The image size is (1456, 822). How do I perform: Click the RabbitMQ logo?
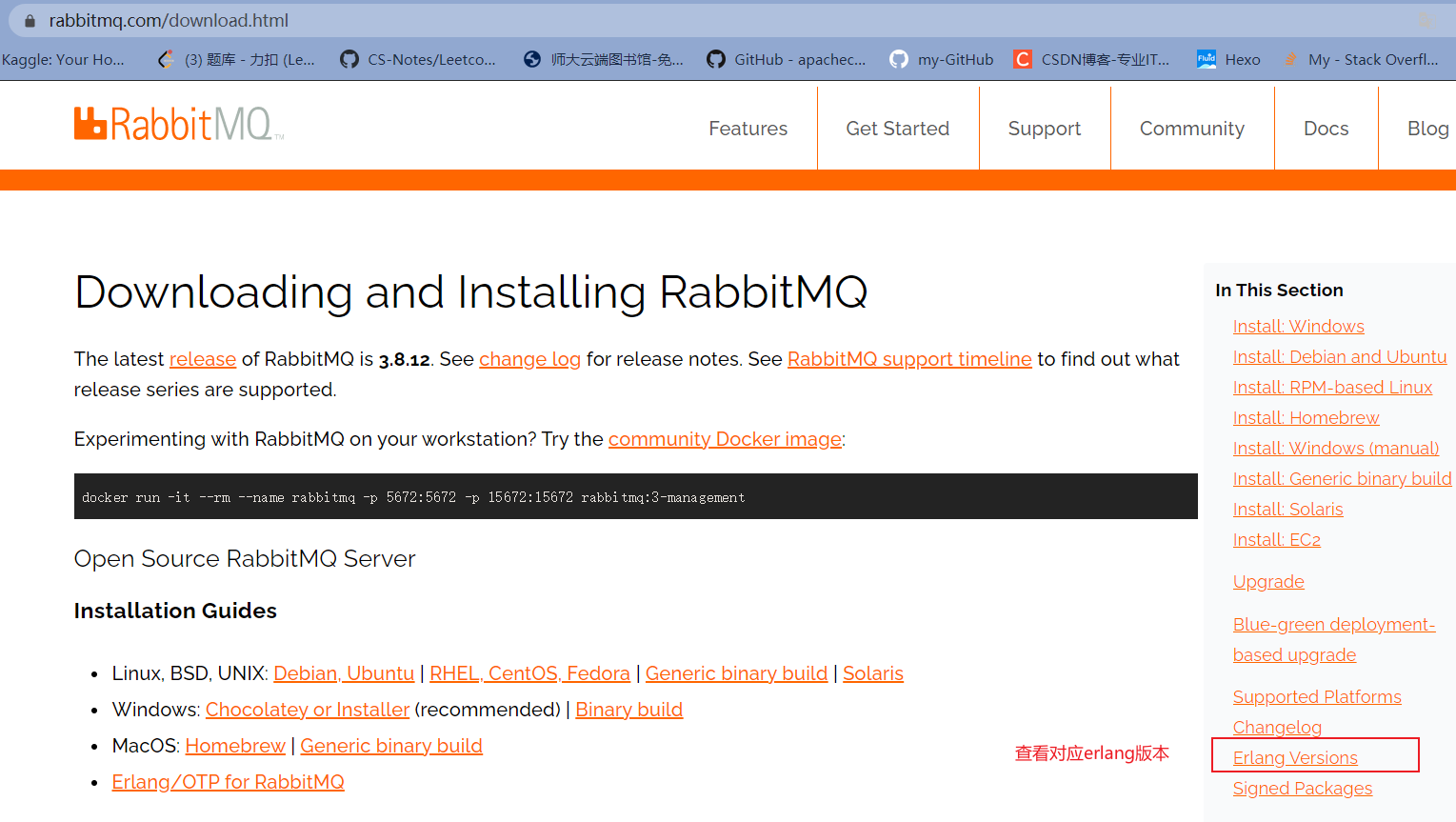[x=179, y=124]
